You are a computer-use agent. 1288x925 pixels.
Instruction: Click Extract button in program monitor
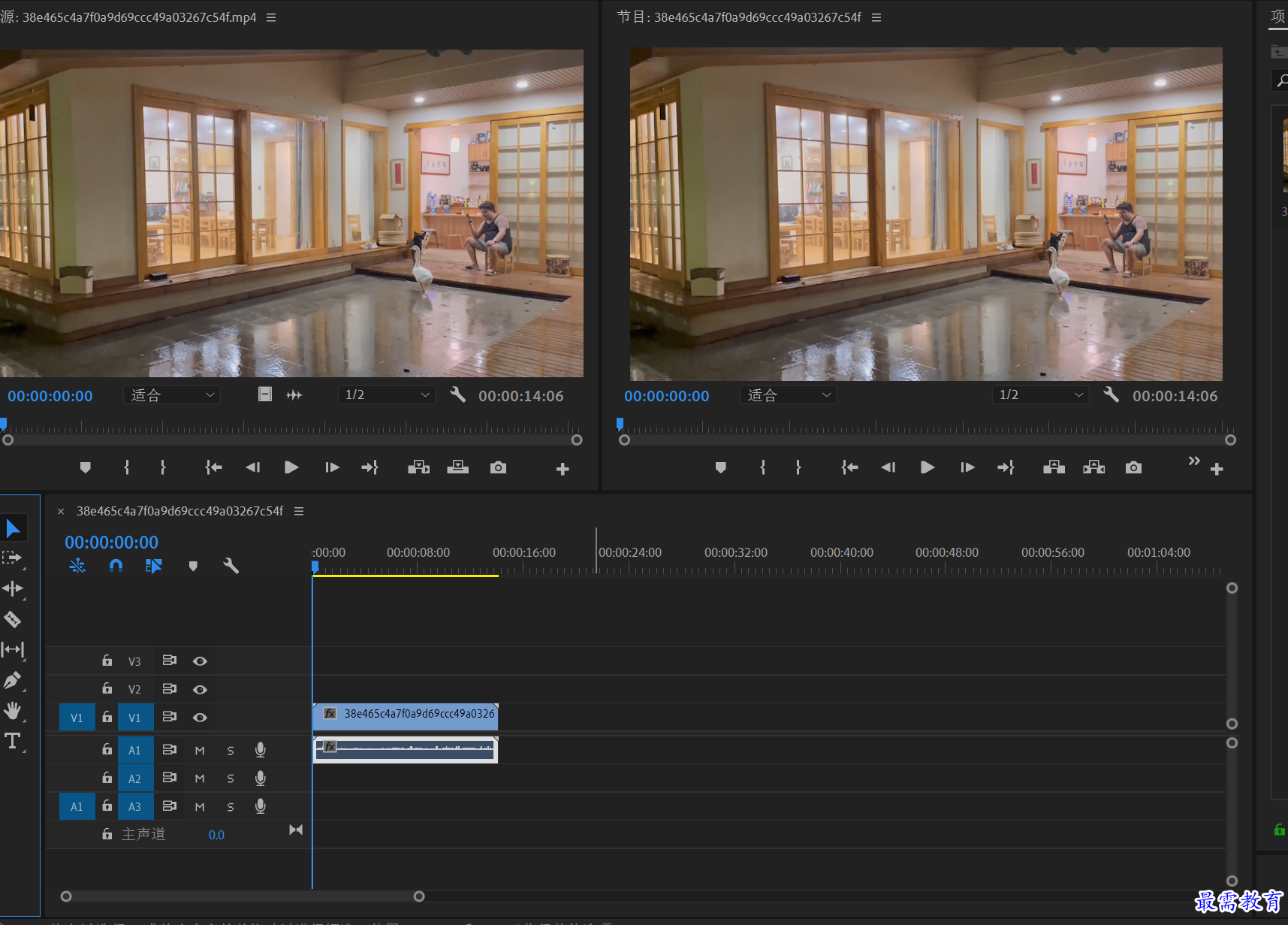1093,467
